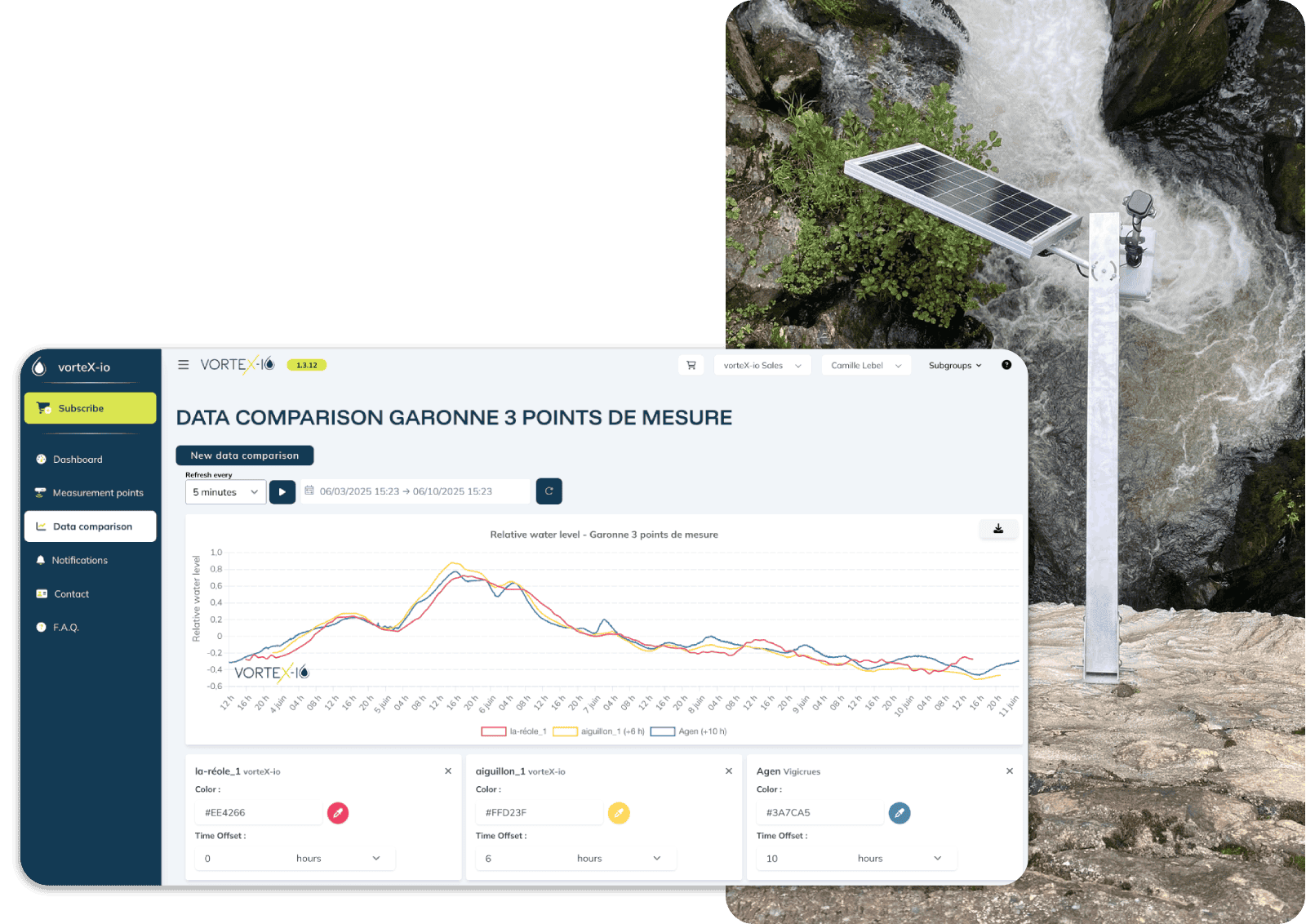Remove the aiguillon_1 series card
The width and height of the screenshot is (1306, 924).
[729, 771]
